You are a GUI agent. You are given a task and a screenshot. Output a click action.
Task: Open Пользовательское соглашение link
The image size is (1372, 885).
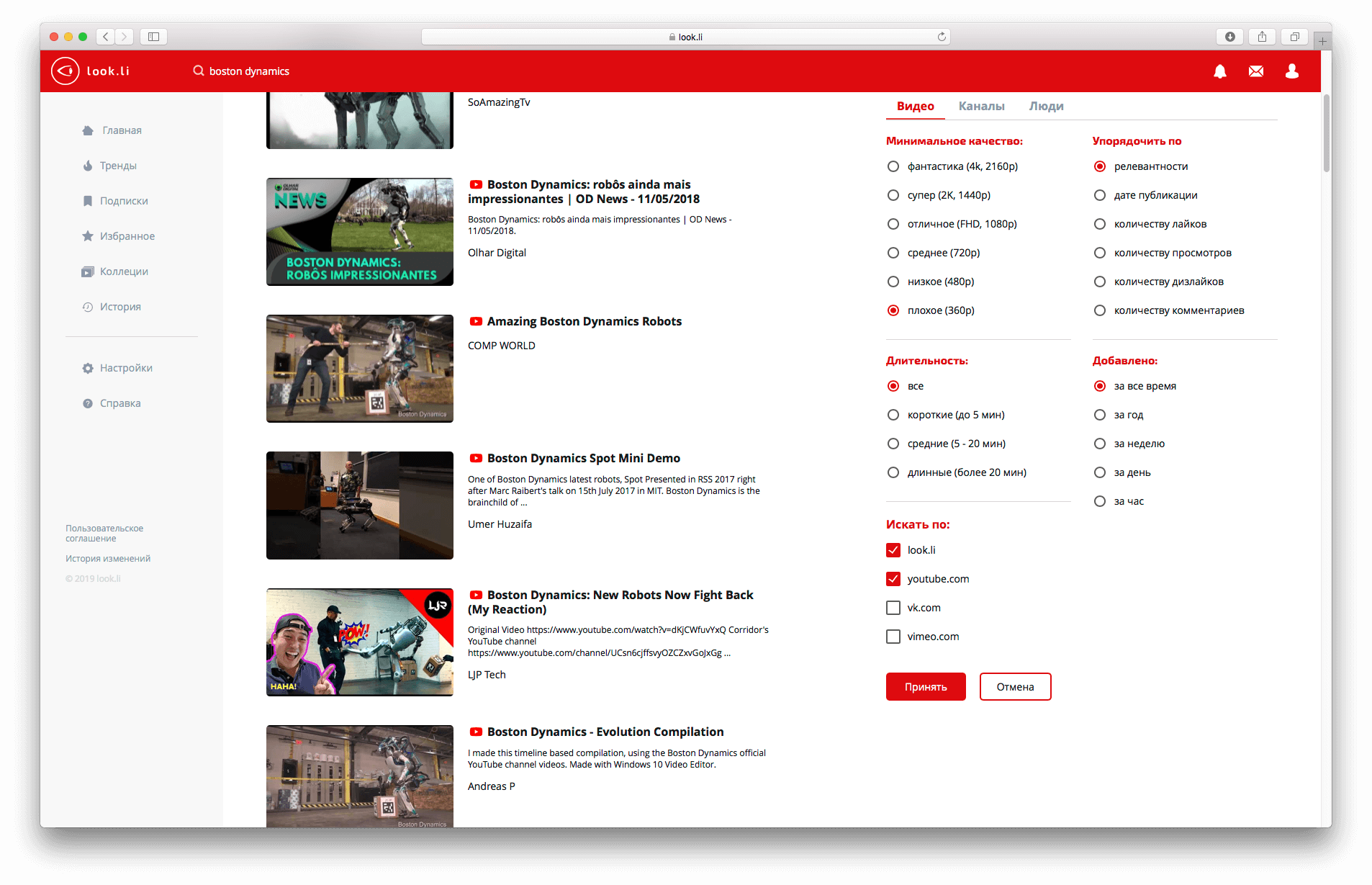[x=104, y=533]
